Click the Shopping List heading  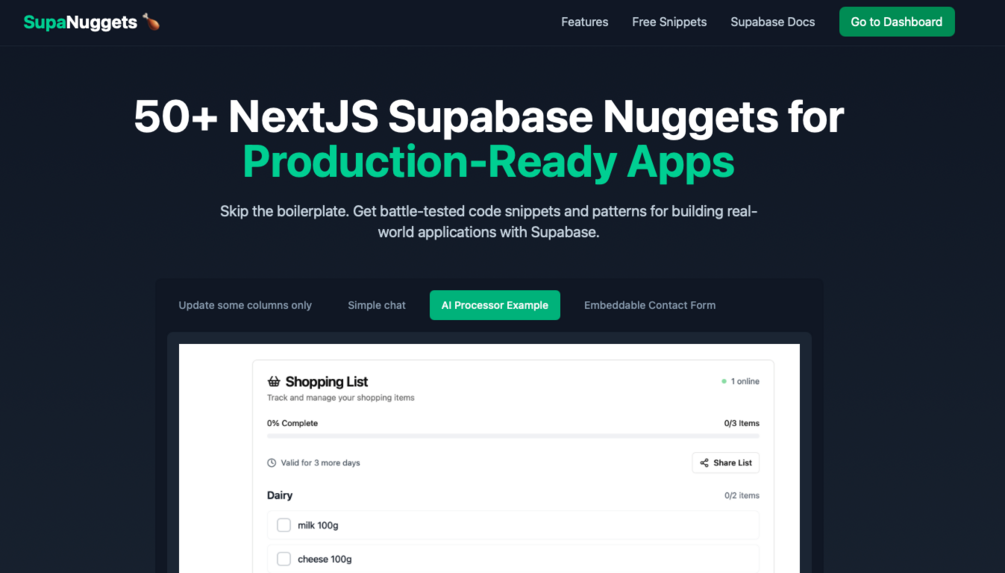coord(326,381)
